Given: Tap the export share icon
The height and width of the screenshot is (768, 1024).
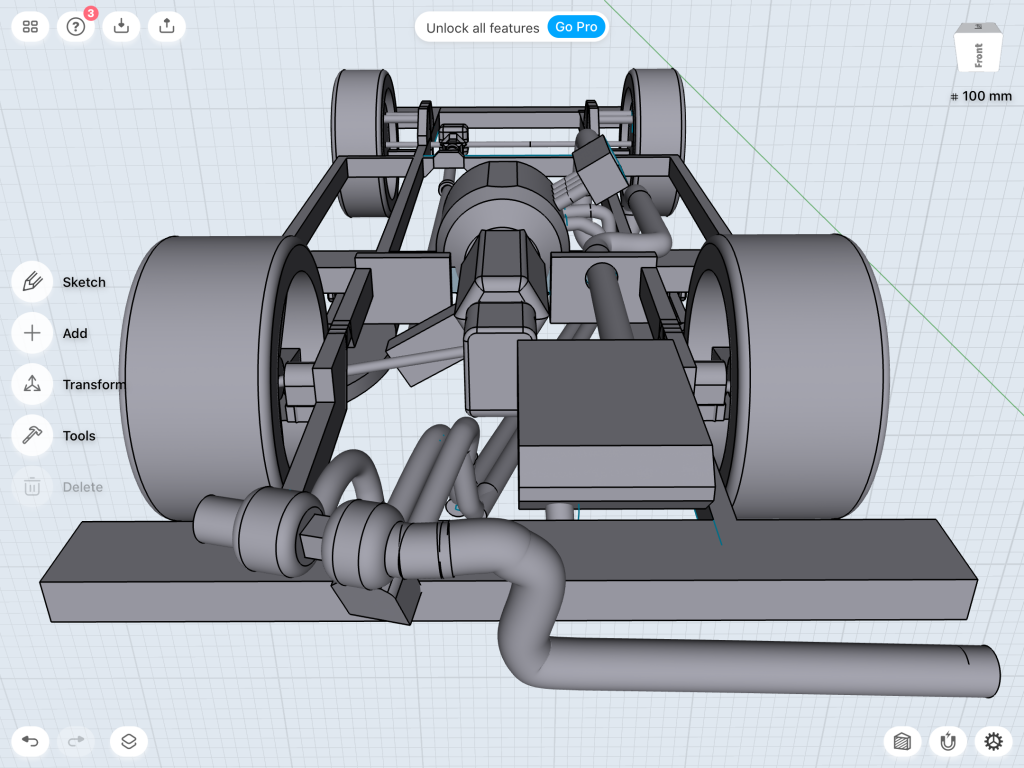Looking at the screenshot, I should [x=166, y=27].
